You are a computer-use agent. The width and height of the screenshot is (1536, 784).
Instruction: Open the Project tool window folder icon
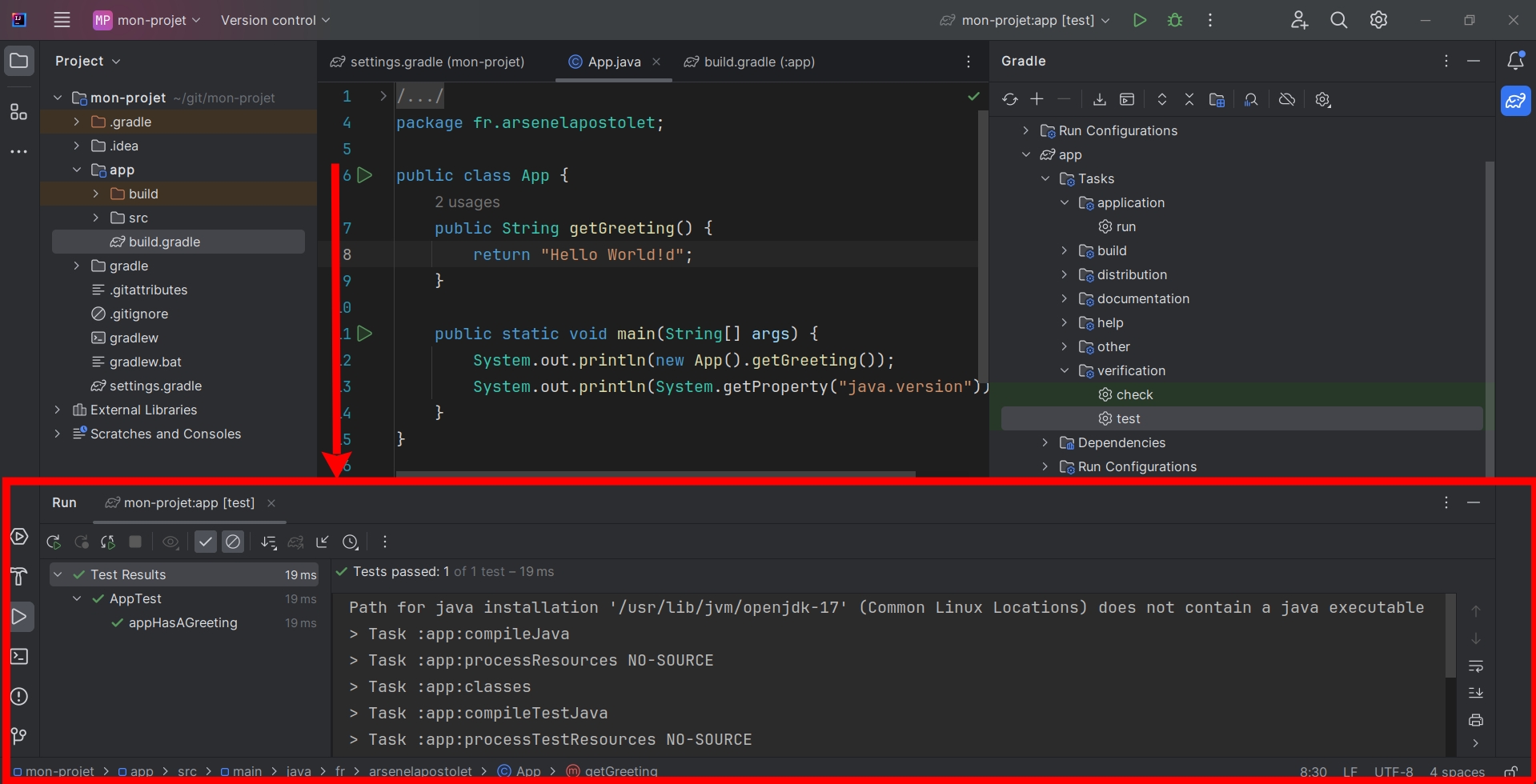click(19, 61)
